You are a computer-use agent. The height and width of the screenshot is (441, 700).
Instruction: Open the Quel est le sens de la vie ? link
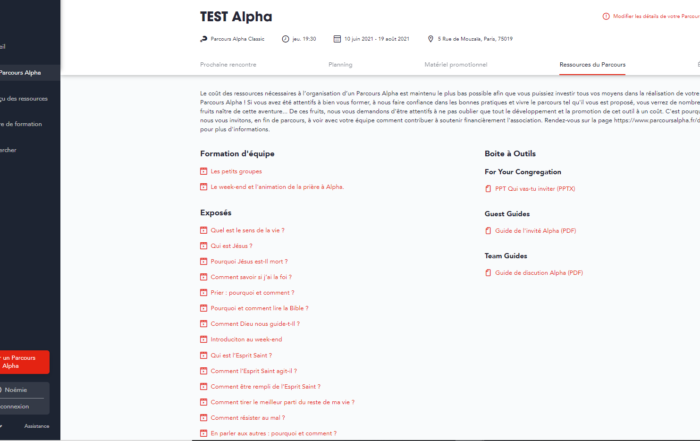point(247,230)
